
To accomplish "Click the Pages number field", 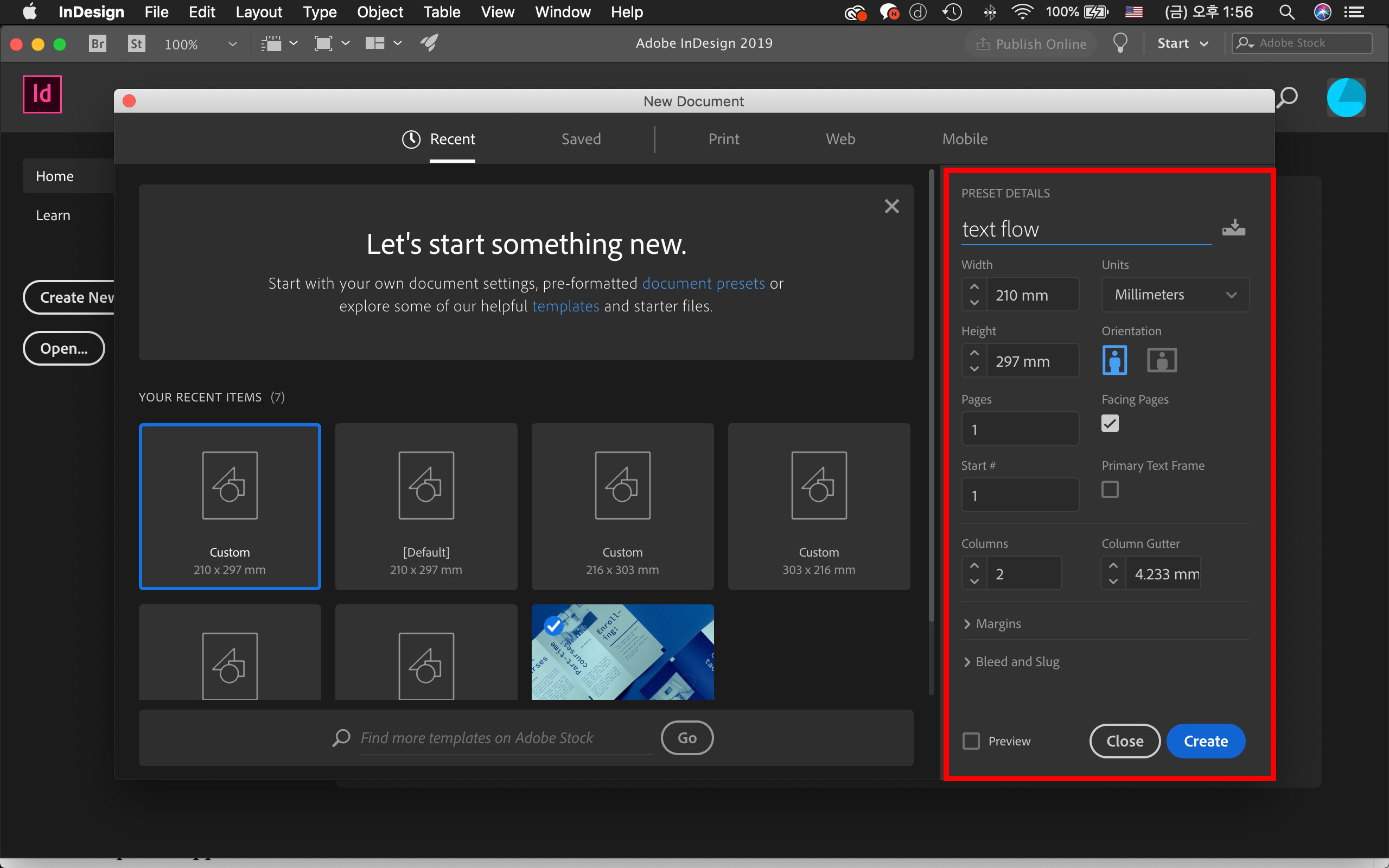I will coord(1020,429).
